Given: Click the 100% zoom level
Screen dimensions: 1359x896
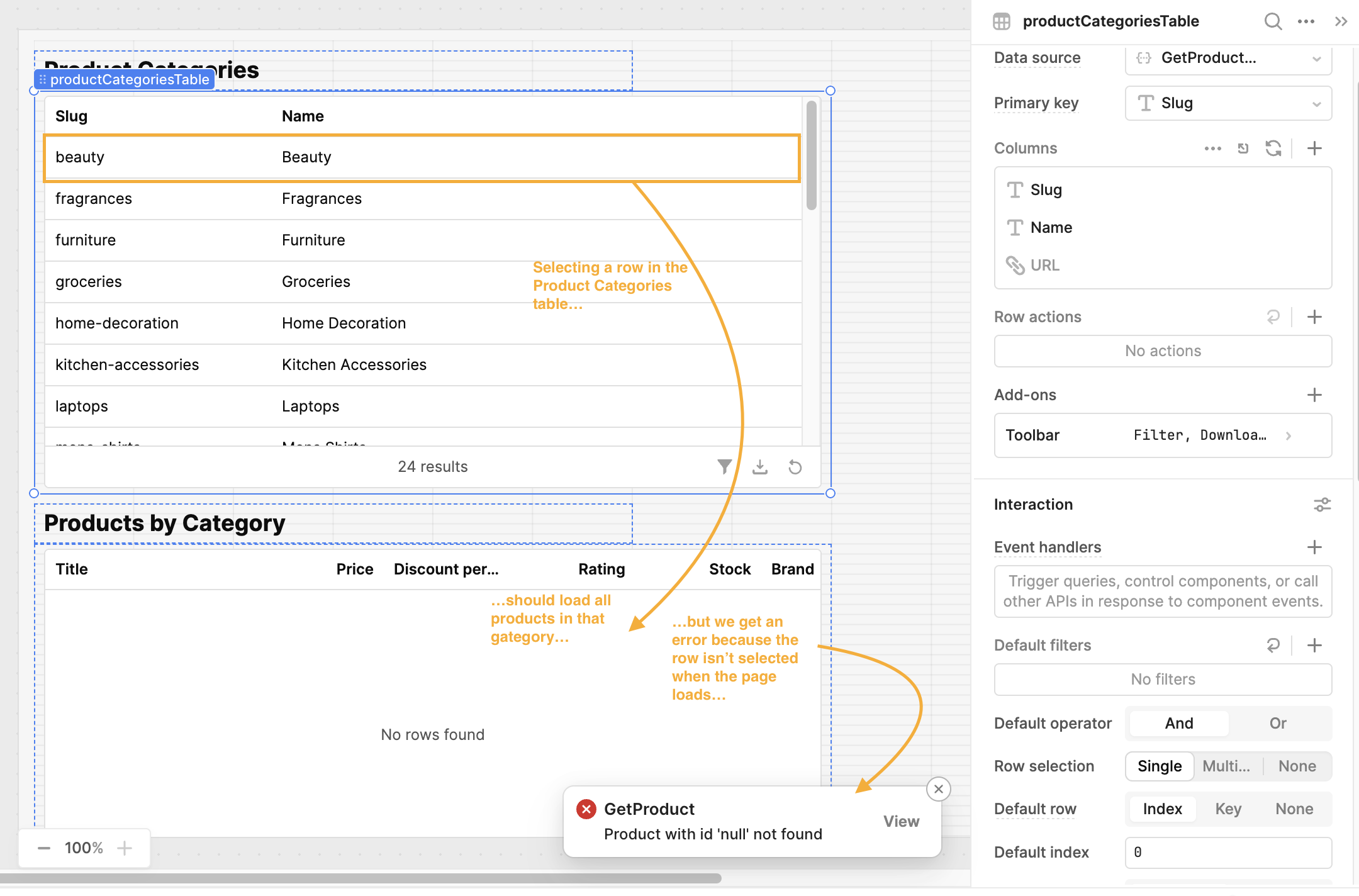Looking at the screenshot, I should [x=84, y=848].
